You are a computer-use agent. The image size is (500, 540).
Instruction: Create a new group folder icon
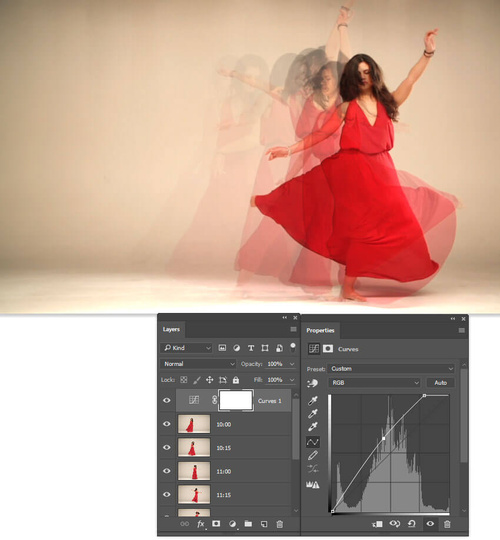tap(248, 524)
